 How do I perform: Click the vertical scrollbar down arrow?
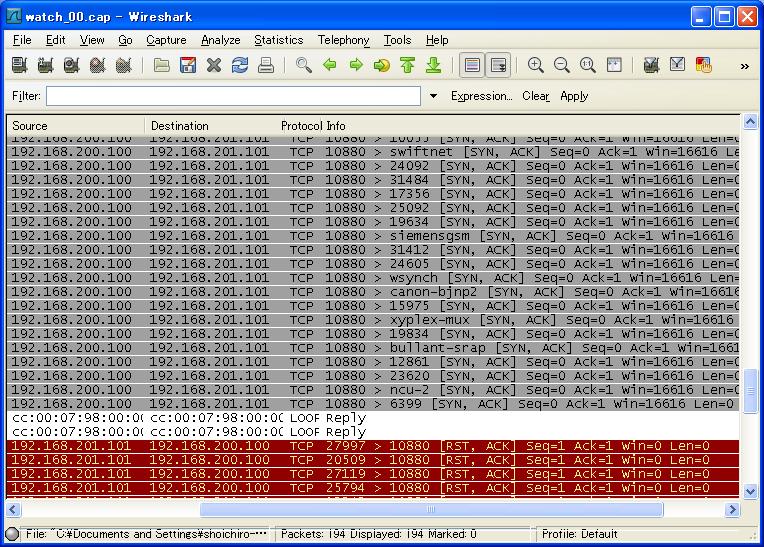pyautogui.click(x=751, y=491)
